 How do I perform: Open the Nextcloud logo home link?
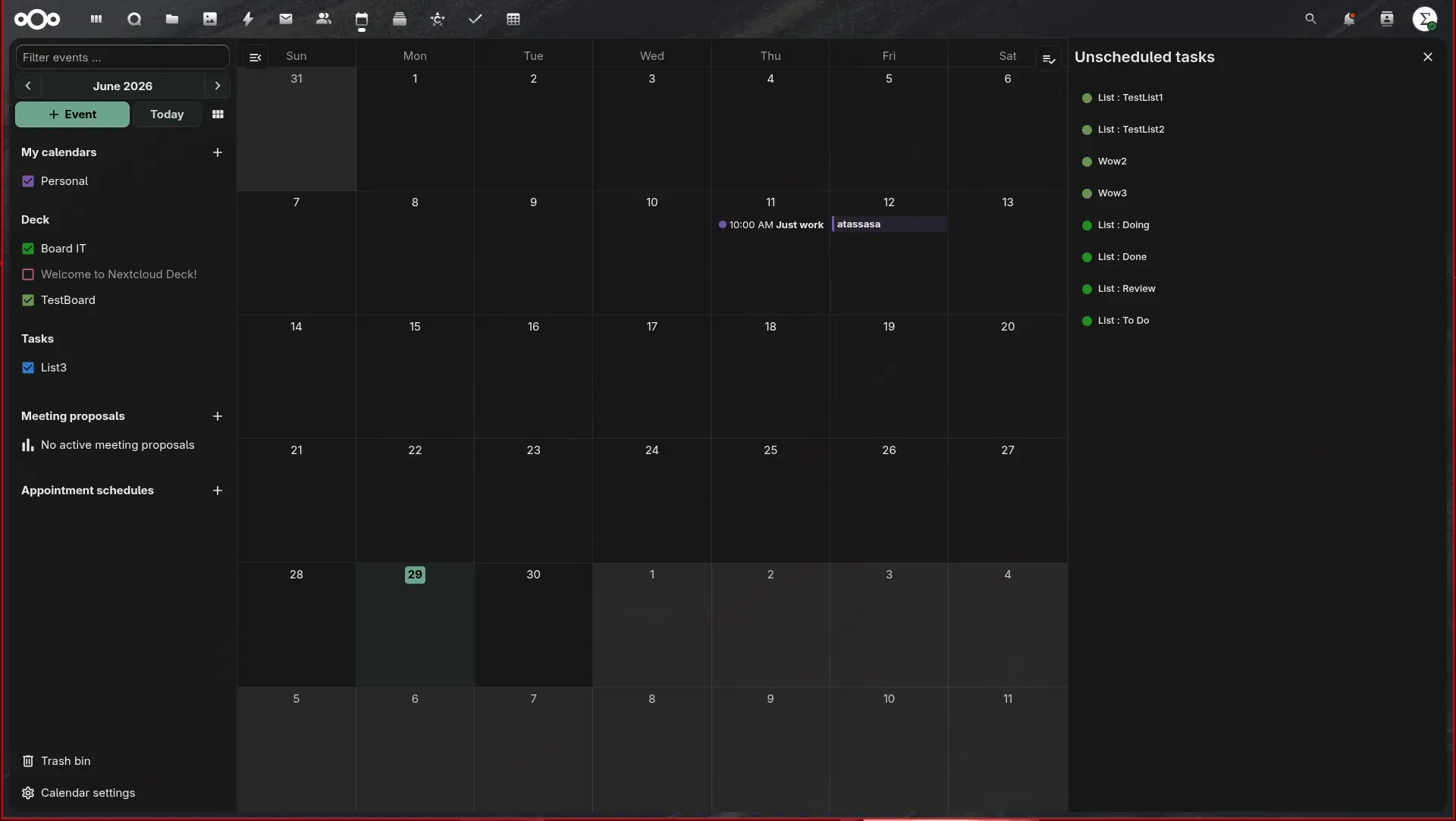[37, 19]
